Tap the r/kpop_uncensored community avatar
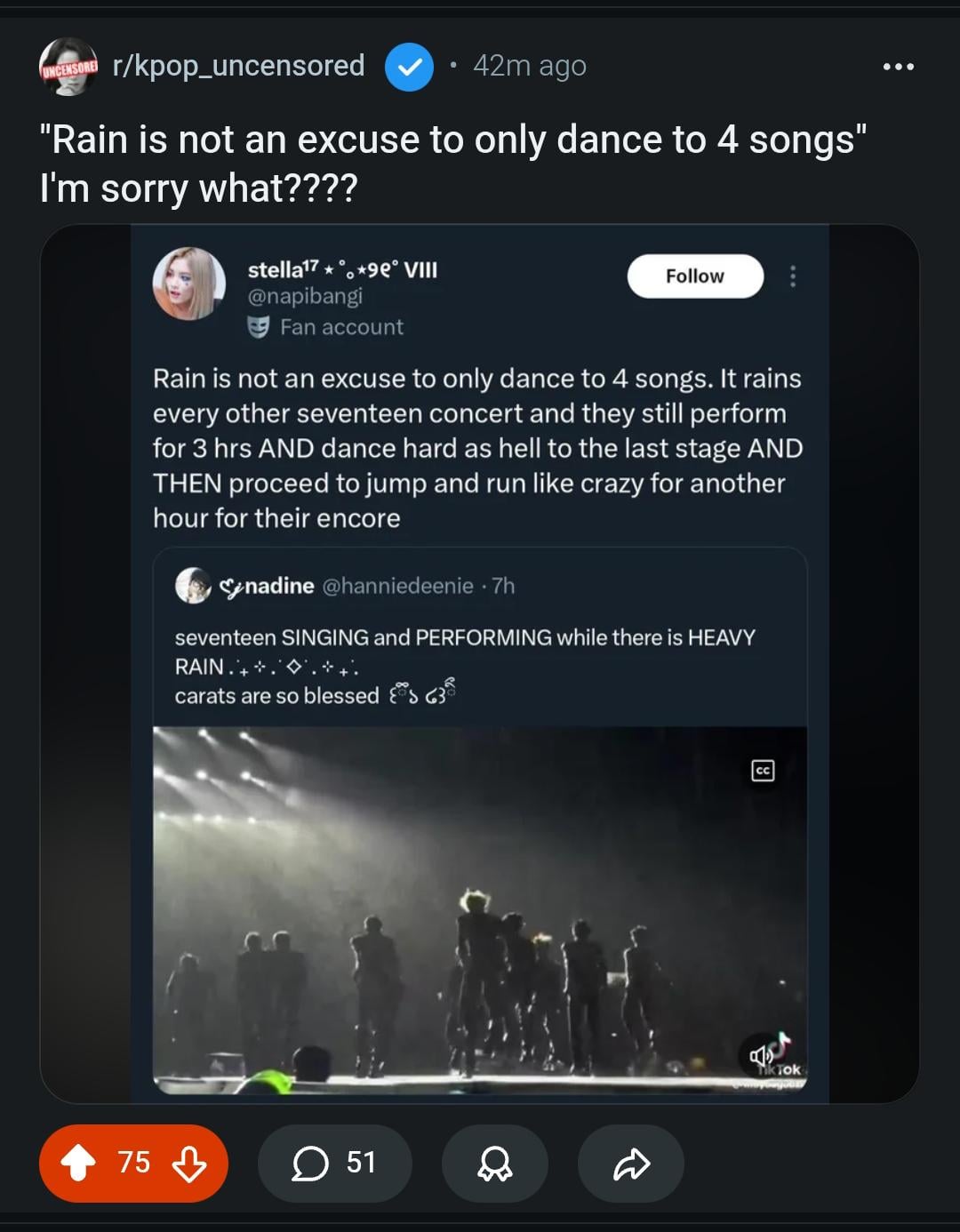 click(x=68, y=67)
